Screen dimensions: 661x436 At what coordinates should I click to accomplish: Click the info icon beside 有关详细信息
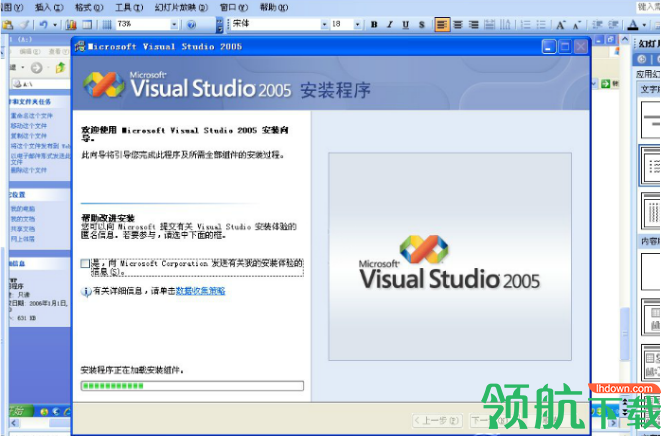pyautogui.click(x=86, y=292)
